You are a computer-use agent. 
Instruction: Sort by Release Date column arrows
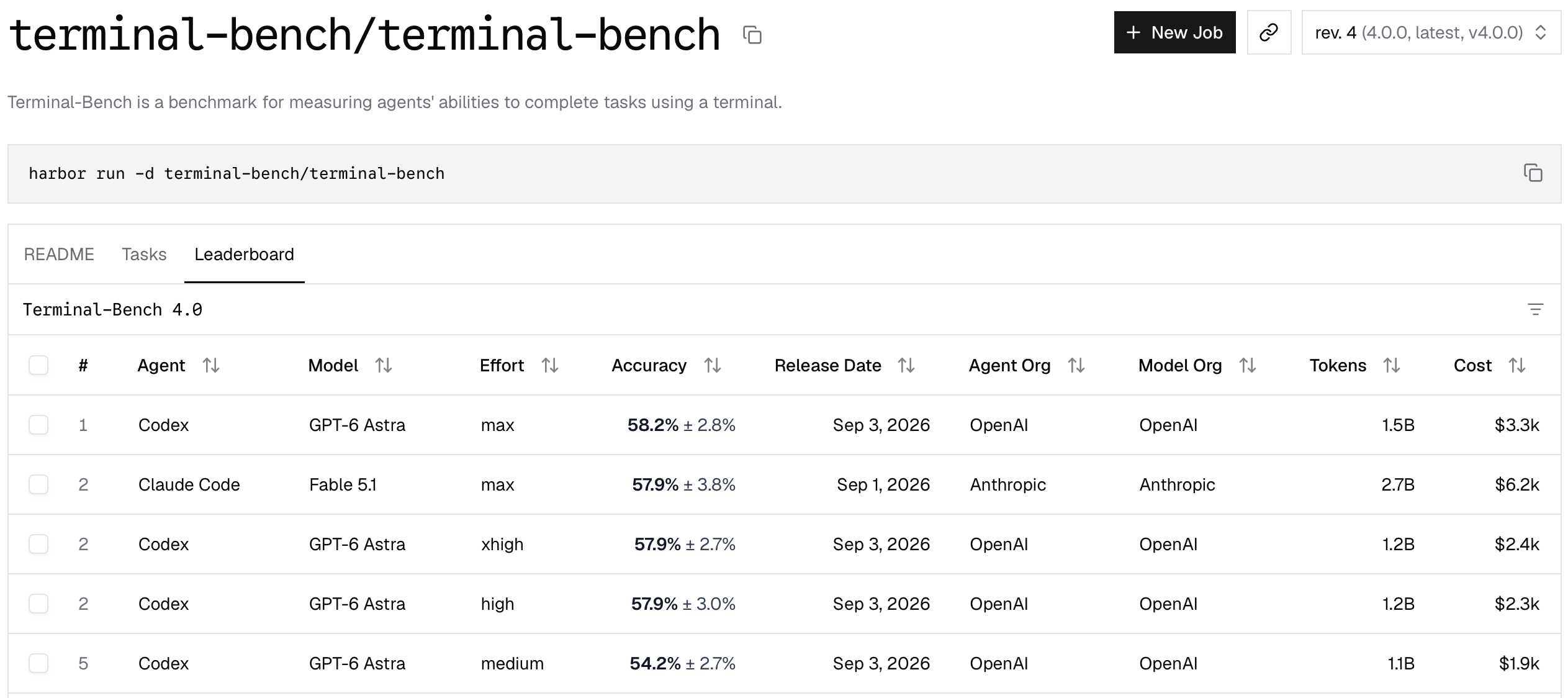906,365
